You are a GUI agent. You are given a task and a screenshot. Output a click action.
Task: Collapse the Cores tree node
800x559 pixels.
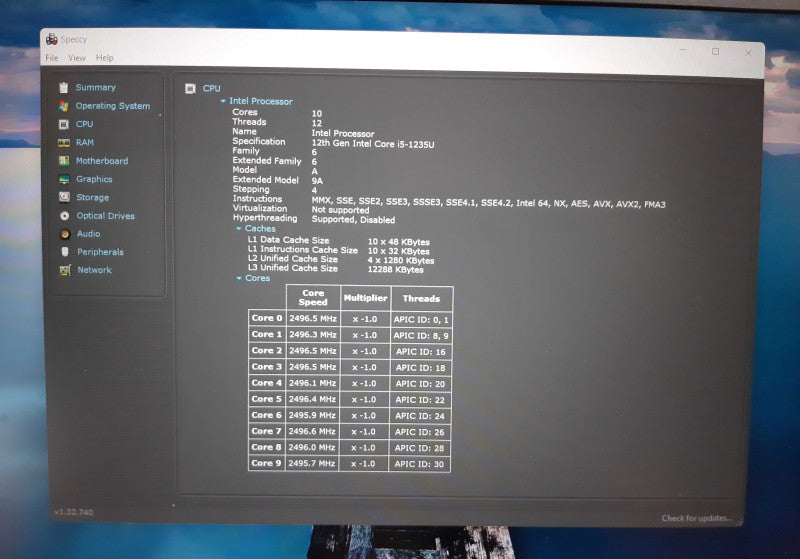(x=239, y=278)
